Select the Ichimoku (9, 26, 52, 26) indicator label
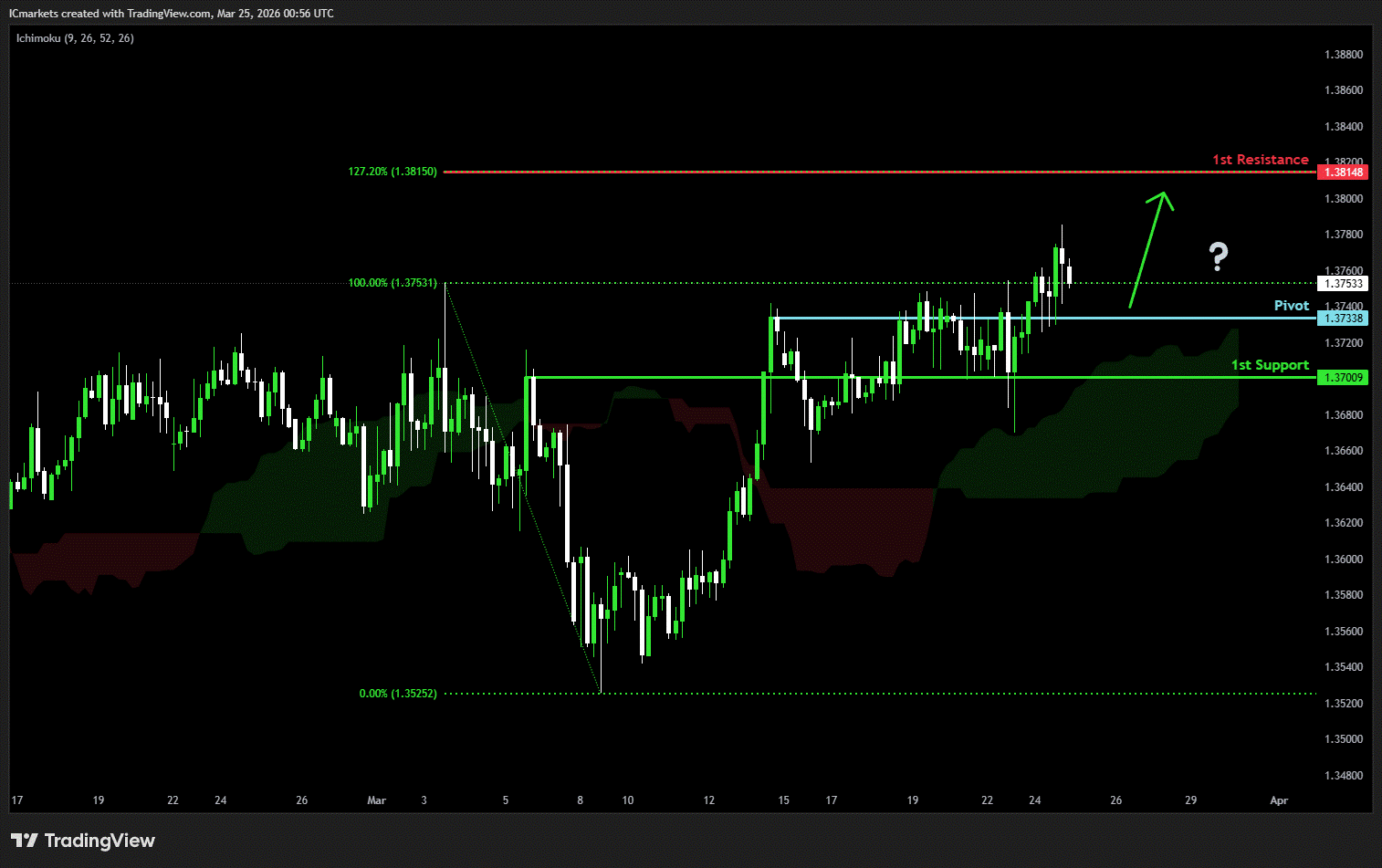The image size is (1382, 868). 75,38
